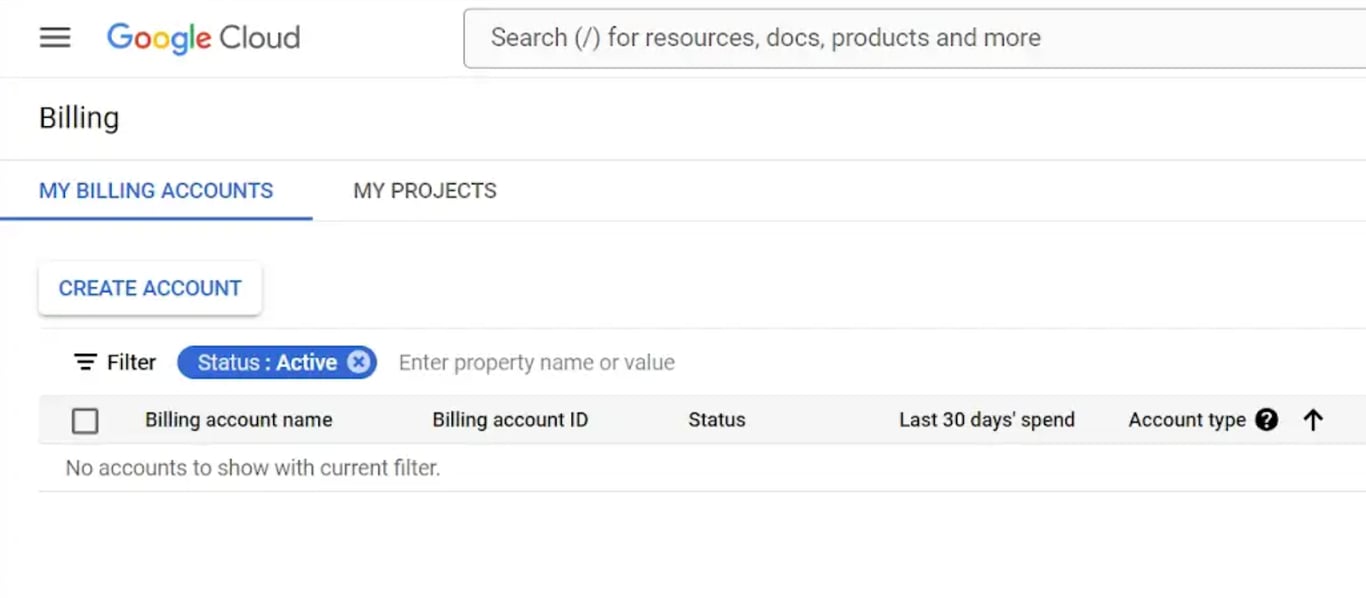Sort by the Status column header
Image resolution: width=1366 pixels, height=598 pixels.
pos(717,420)
